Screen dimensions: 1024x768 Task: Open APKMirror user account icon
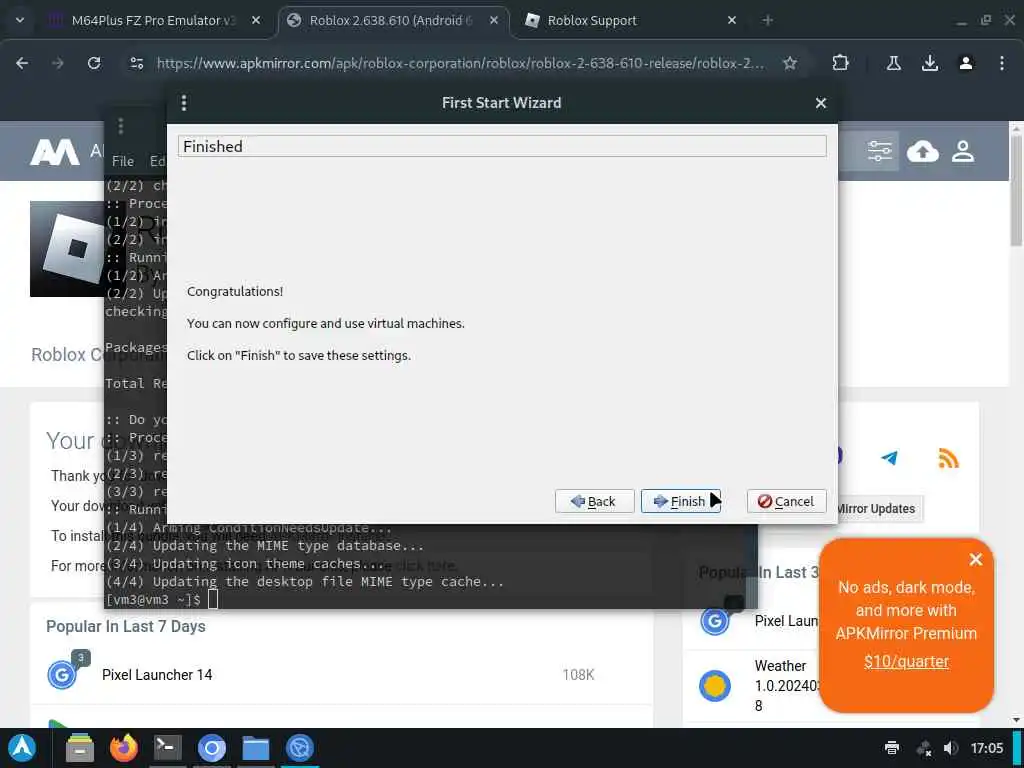[963, 152]
